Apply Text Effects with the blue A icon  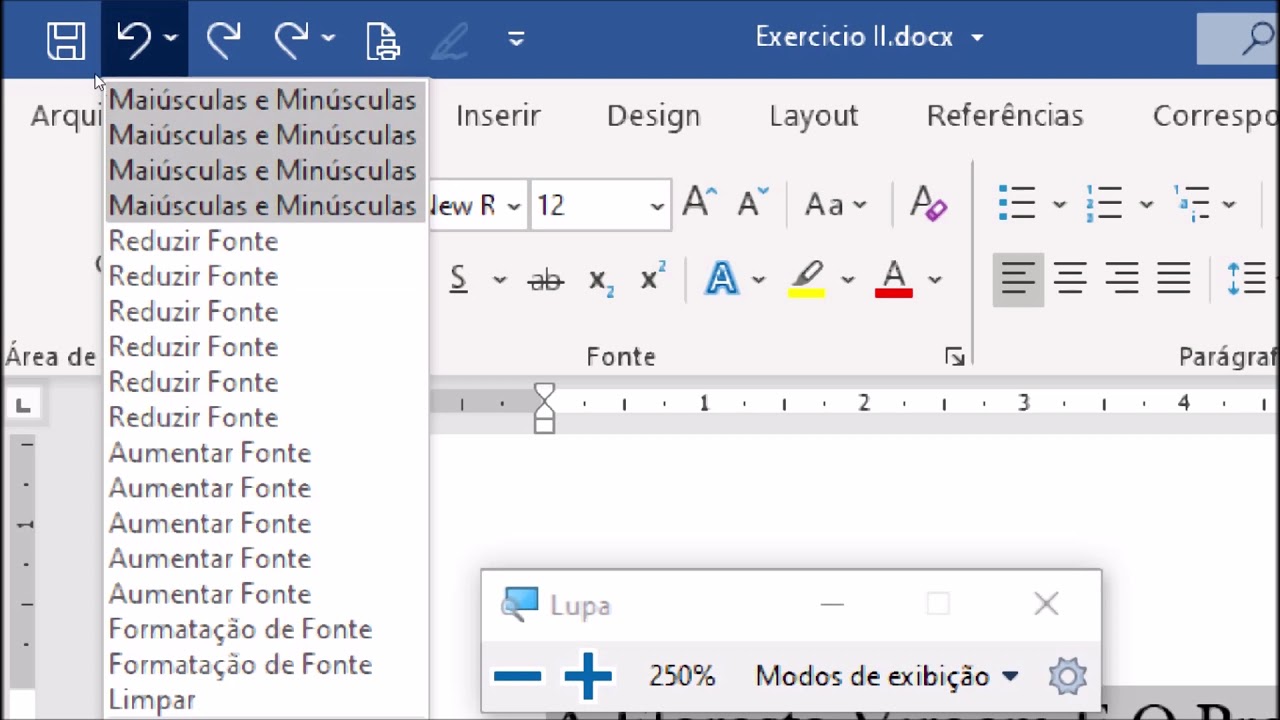(721, 279)
